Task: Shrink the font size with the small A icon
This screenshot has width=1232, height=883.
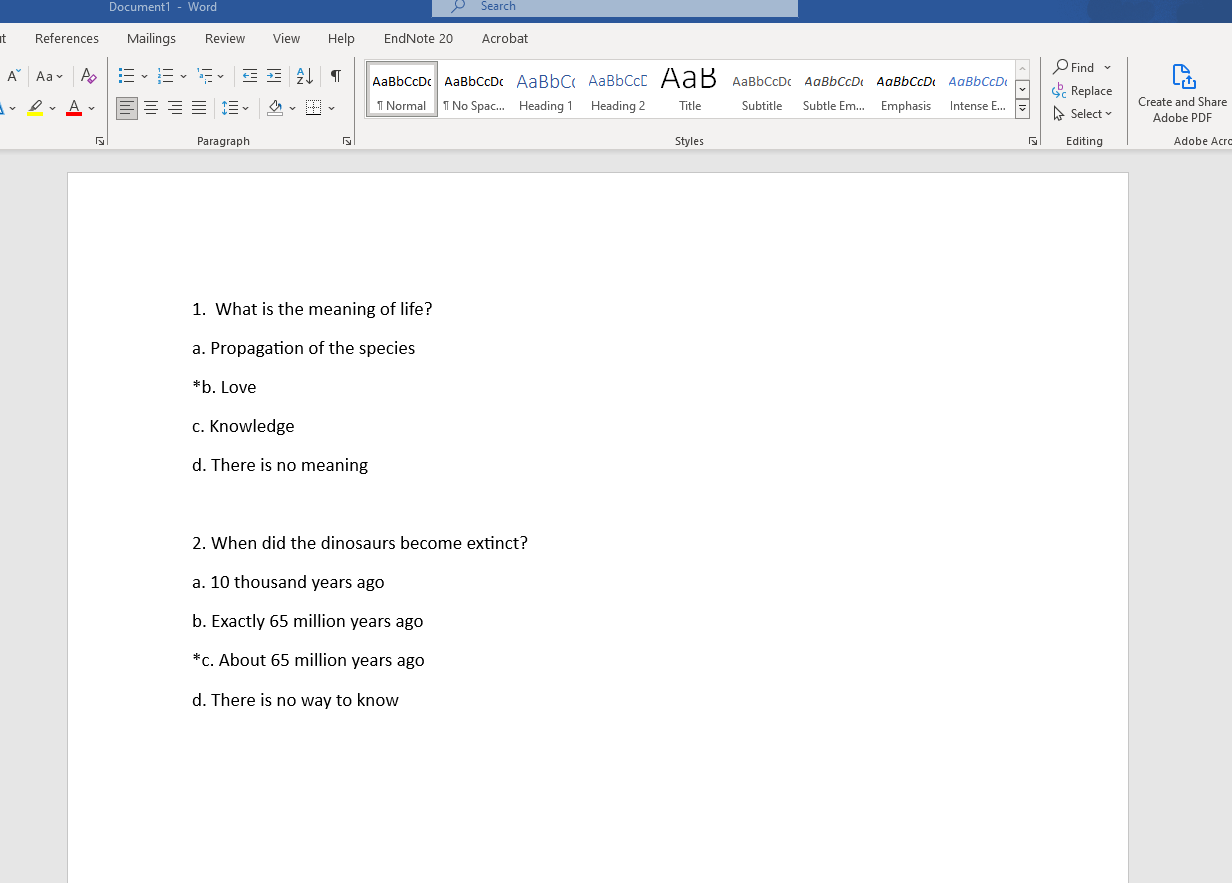Action: click(13, 77)
